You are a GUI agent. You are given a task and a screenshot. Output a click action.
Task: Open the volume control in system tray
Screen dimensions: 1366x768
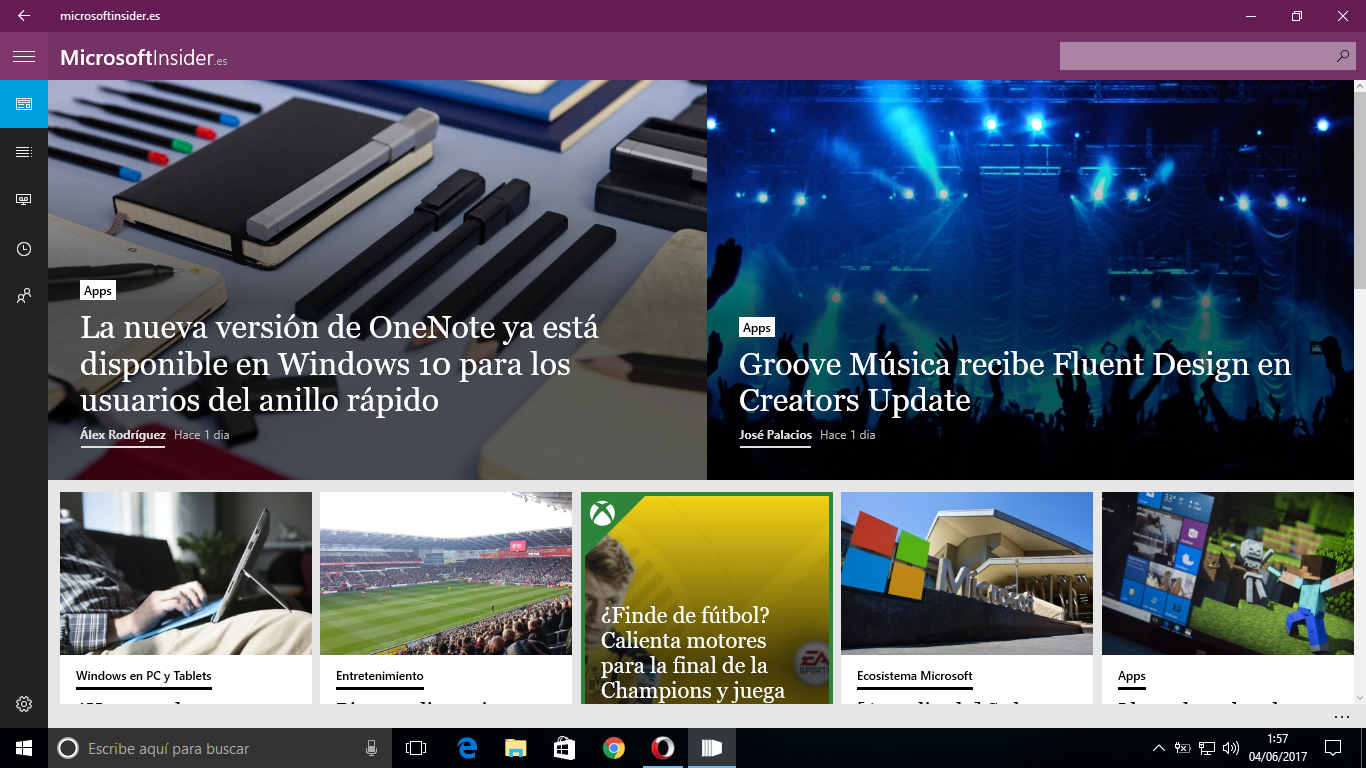[1231, 748]
